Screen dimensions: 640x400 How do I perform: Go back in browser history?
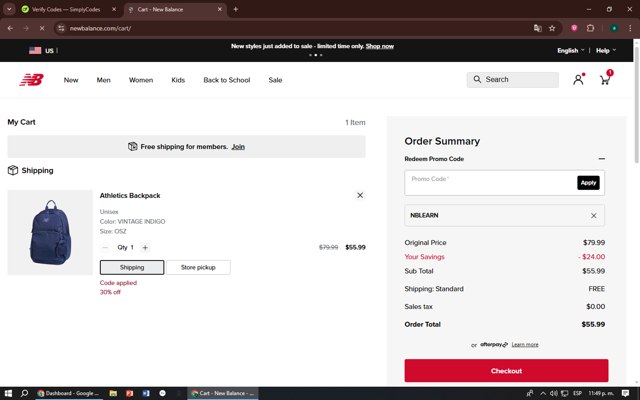10,28
